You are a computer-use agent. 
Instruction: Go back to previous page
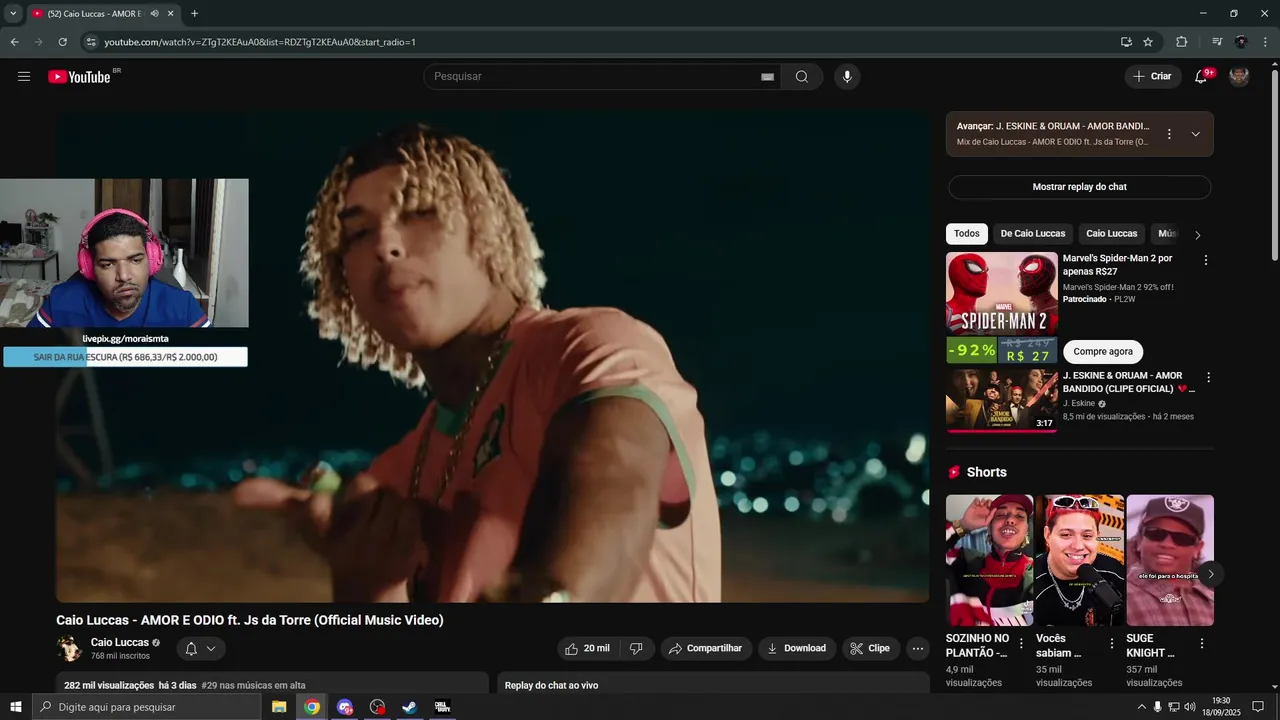14,42
